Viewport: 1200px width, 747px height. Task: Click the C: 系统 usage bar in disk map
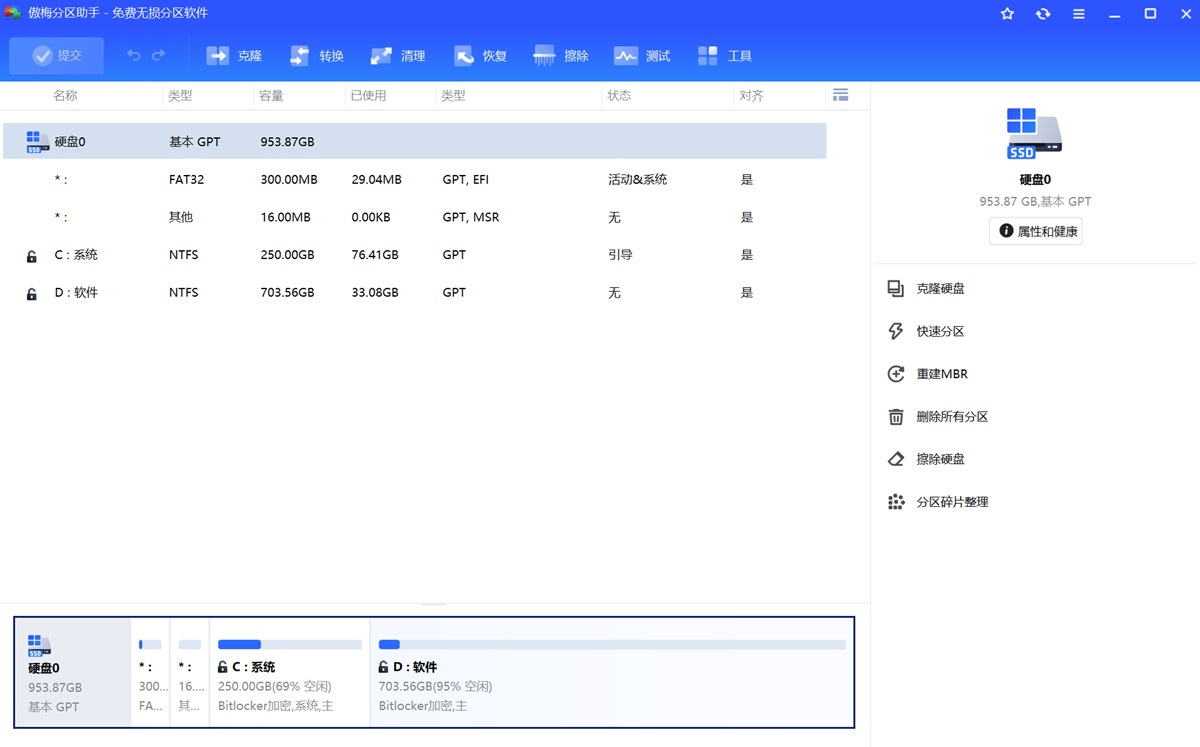click(290, 645)
